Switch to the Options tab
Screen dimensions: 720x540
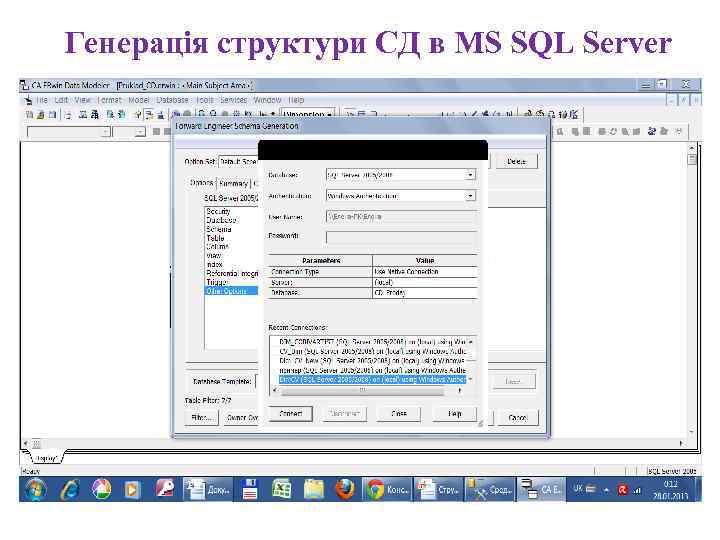(202, 183)
